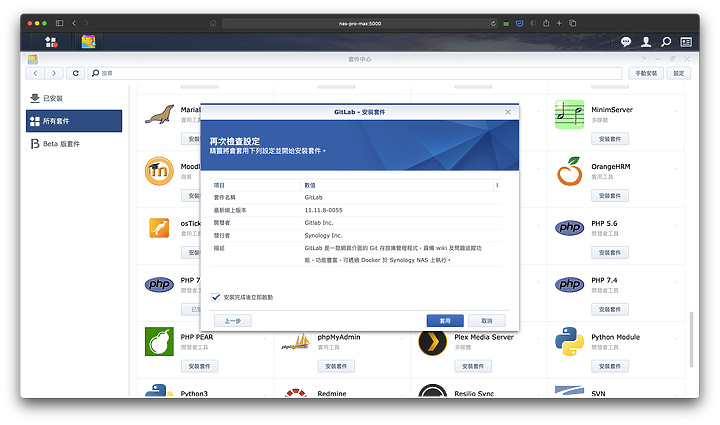Click the MinimServer music note icon

click(569, 114)
